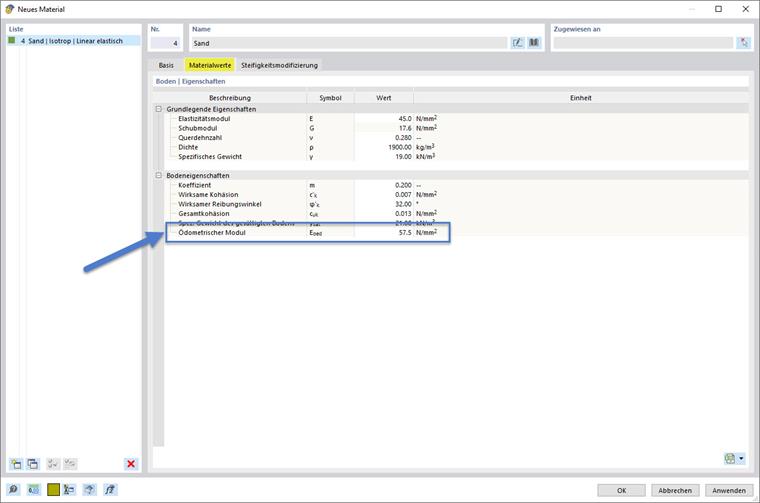Click the Ödometrischer Modul row label

(x=212, y=233)
